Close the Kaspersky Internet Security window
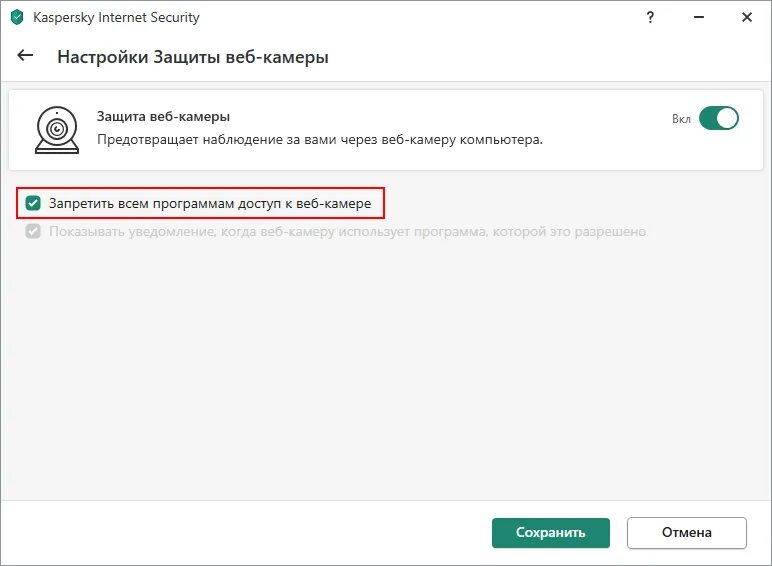The height and width of the screenshot is (566, 772). [x=746, y=18]
